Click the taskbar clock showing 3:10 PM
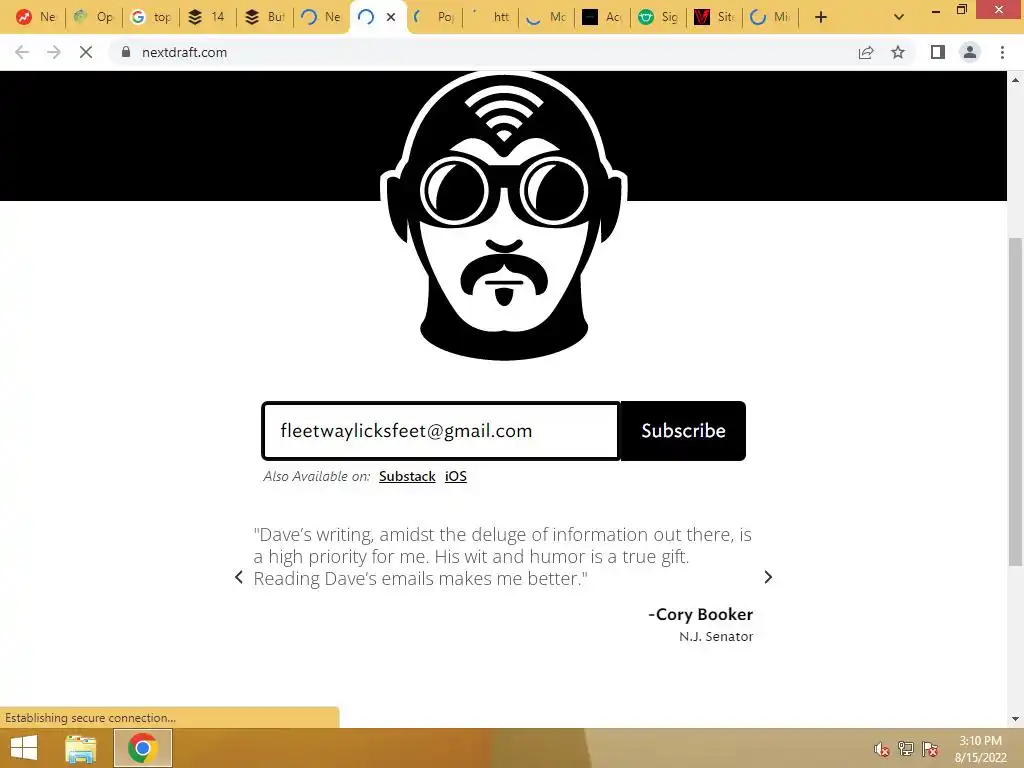Screen dimensions: 1024x768 coord(980,749)
